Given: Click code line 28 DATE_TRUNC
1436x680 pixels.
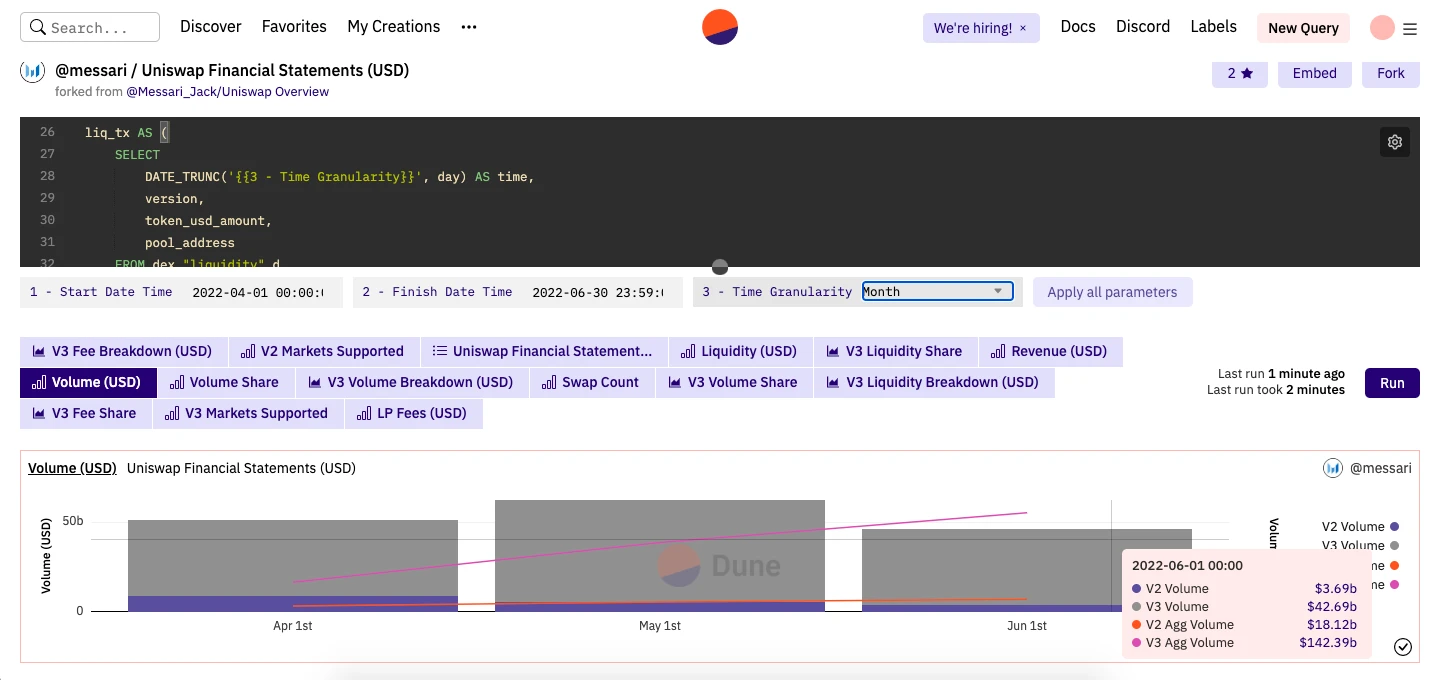Looking at the screenshot, I should click(340, 177).
